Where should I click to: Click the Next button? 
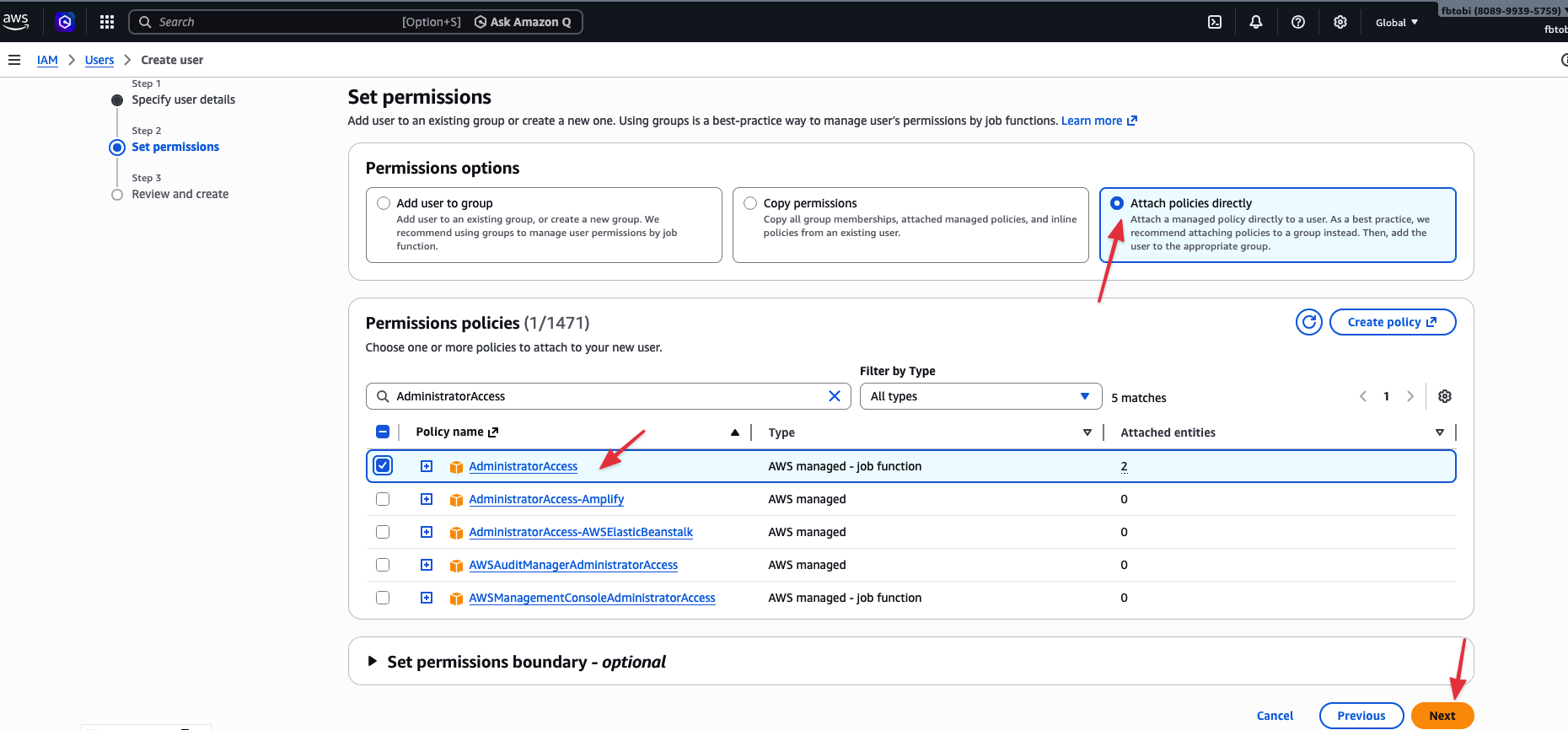(1442, 716)
